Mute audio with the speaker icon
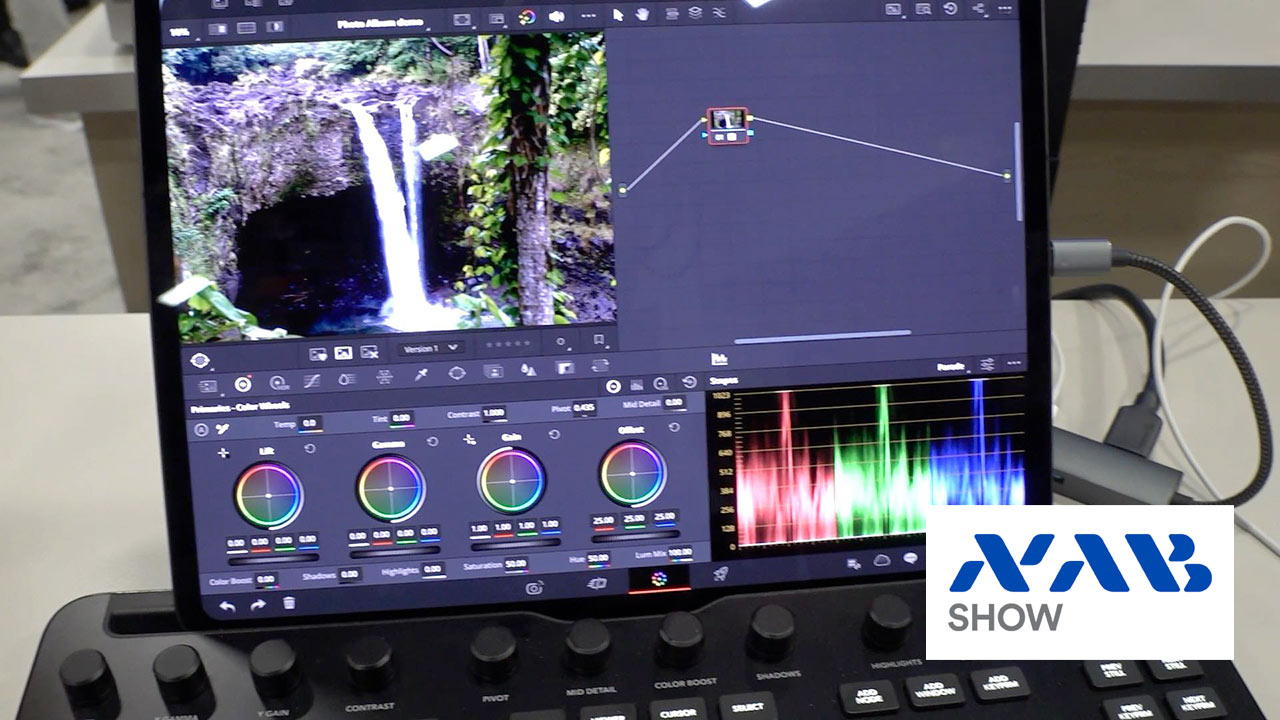 pyautogui.click(x=557, y=17)
